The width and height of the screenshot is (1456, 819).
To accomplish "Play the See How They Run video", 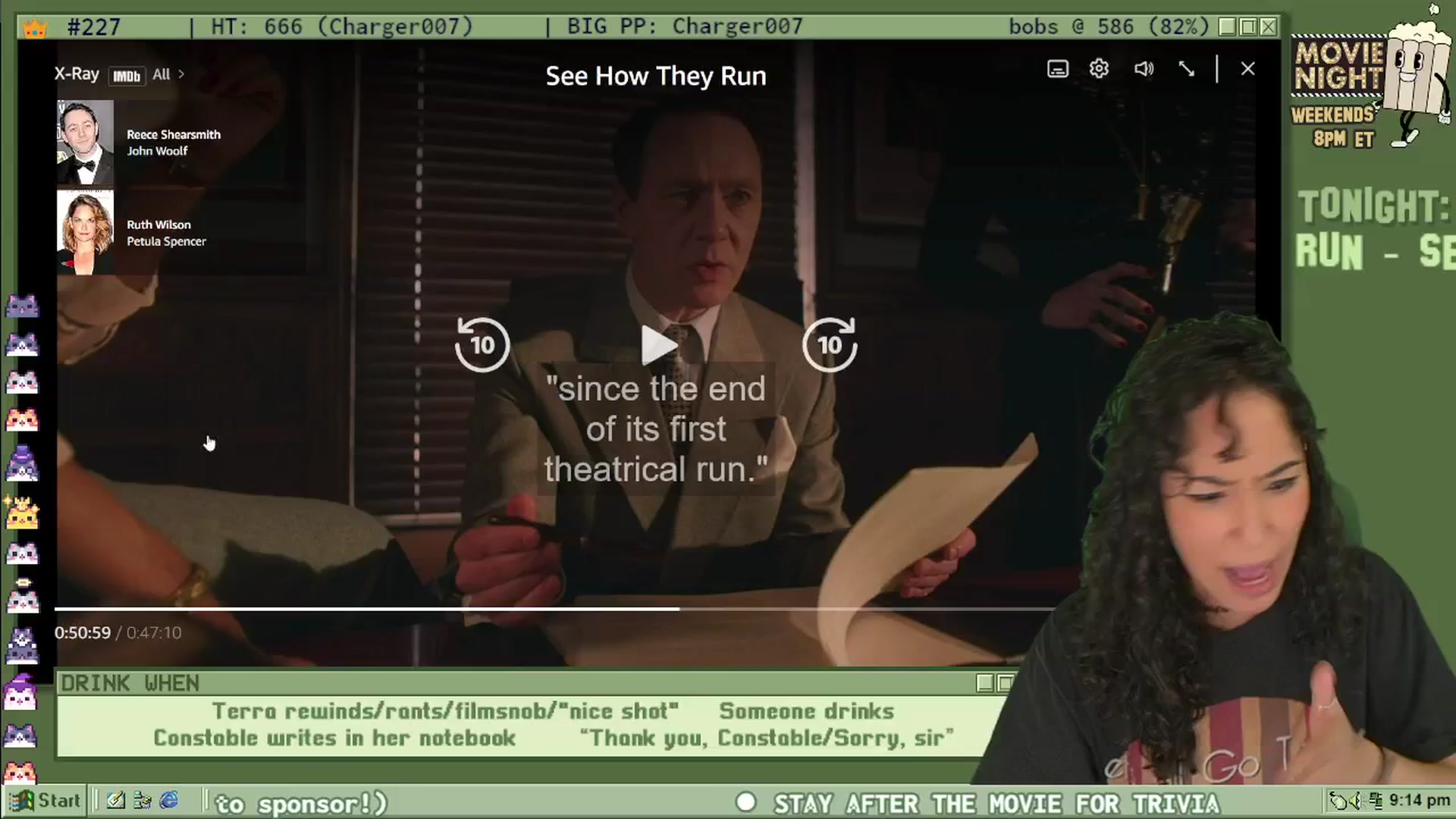I will coord(659,346).
